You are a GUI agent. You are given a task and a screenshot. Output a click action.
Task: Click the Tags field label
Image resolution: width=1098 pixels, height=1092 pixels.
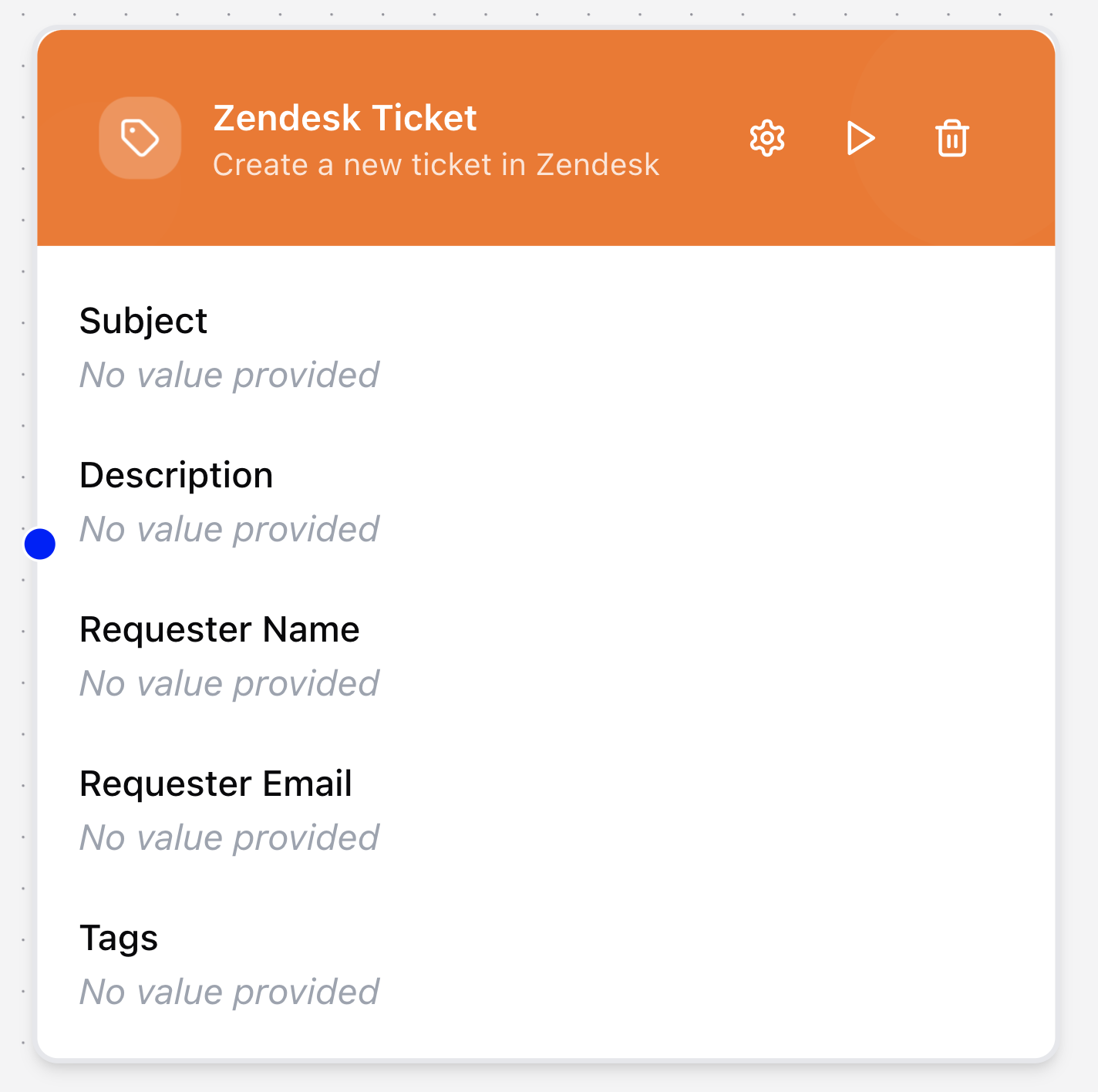click(119, 938)
